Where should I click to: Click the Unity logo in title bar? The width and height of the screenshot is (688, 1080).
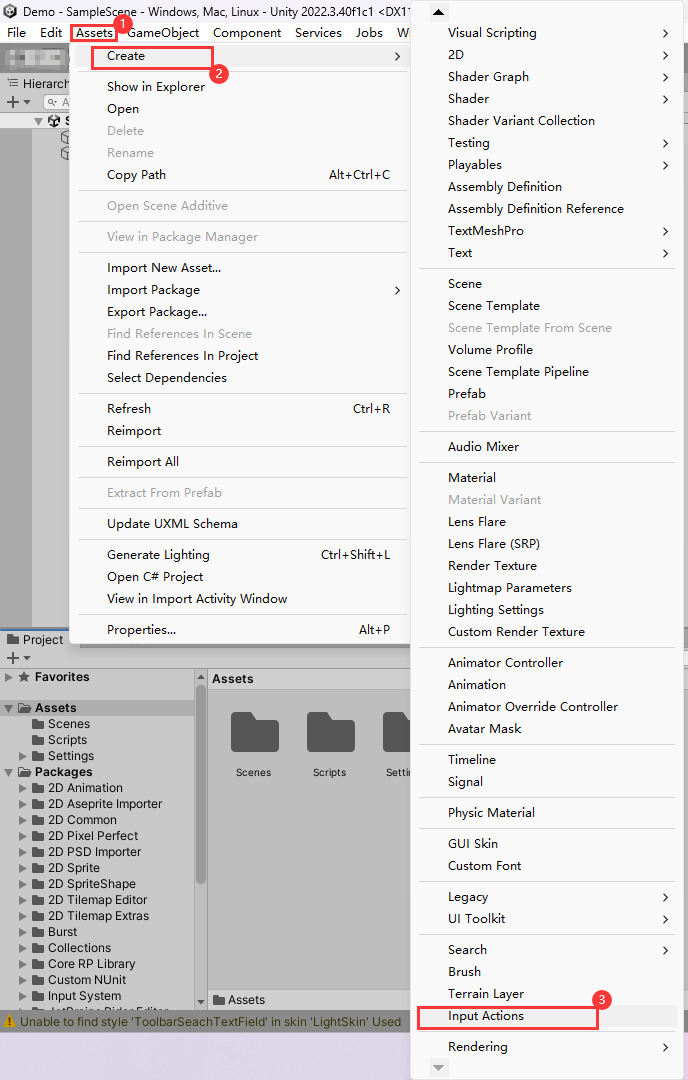(10, 12)
